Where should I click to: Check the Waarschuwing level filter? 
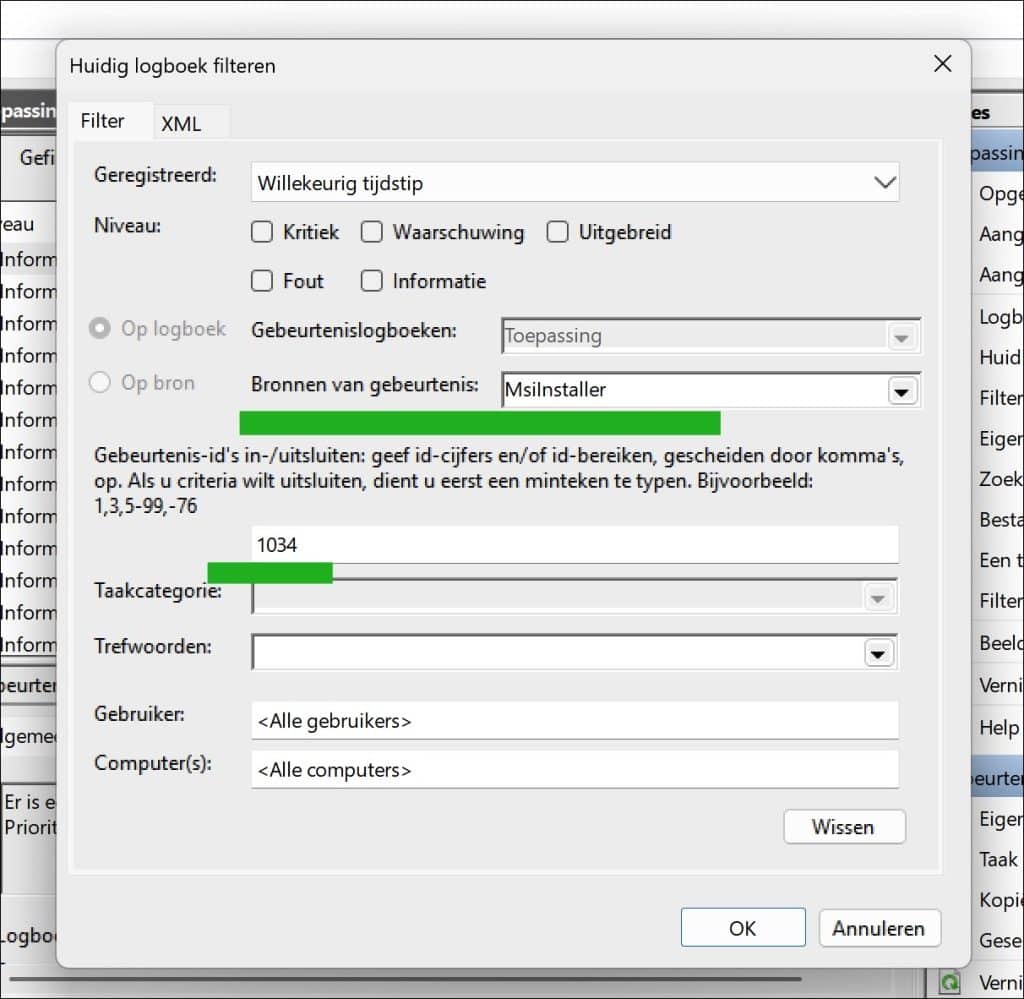pos(372,231)
